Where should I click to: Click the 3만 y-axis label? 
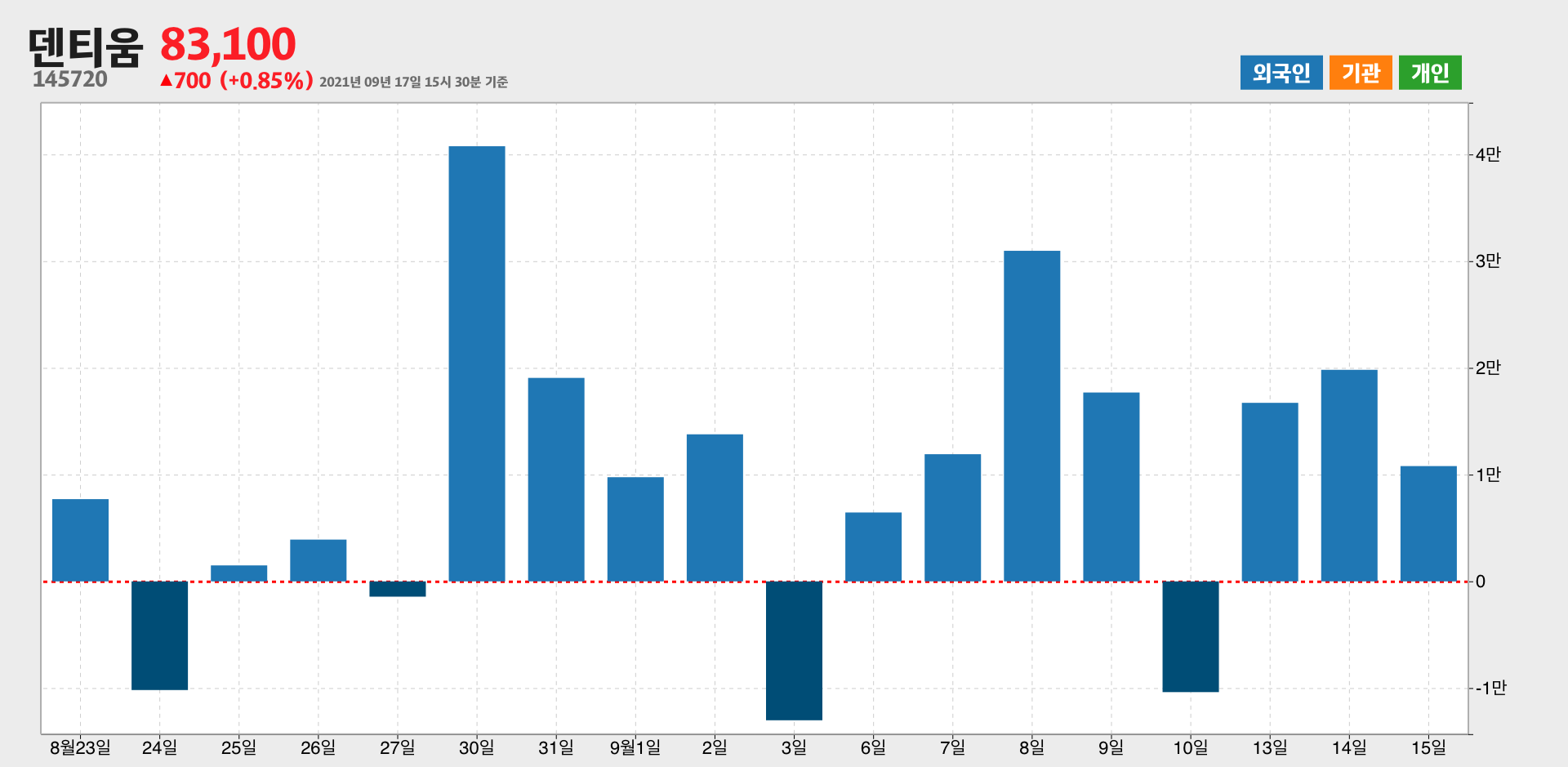point(1488,261)
